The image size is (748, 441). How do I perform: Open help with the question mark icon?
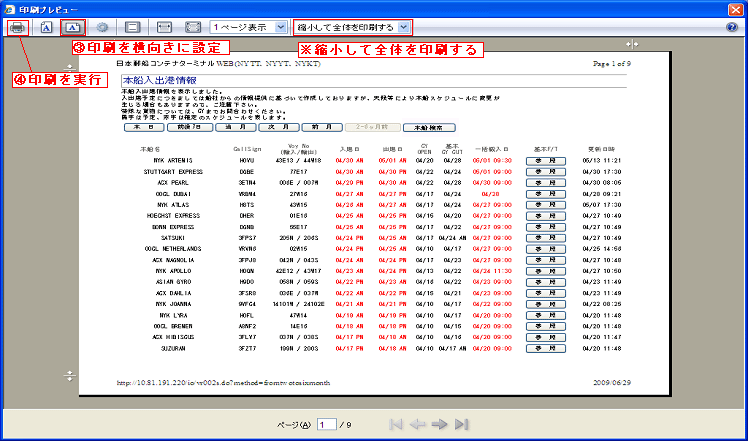(x=732, y=28)
